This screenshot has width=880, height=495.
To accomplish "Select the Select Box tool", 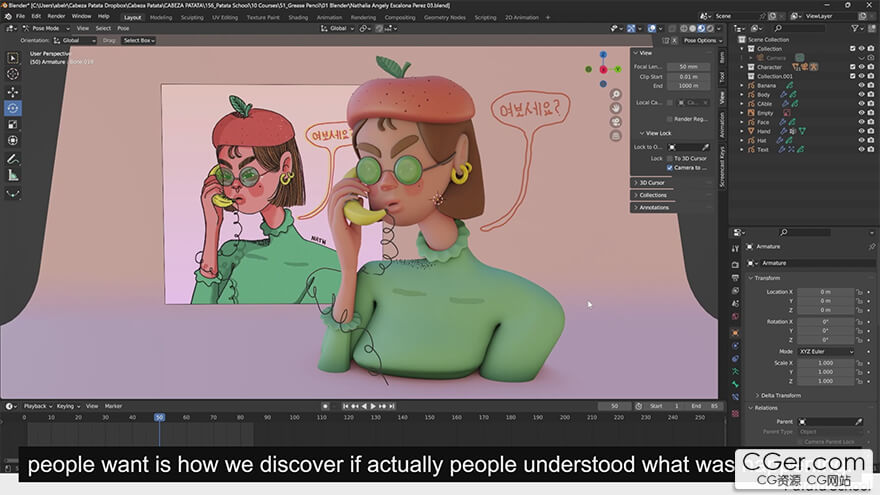I will [12, 58].
